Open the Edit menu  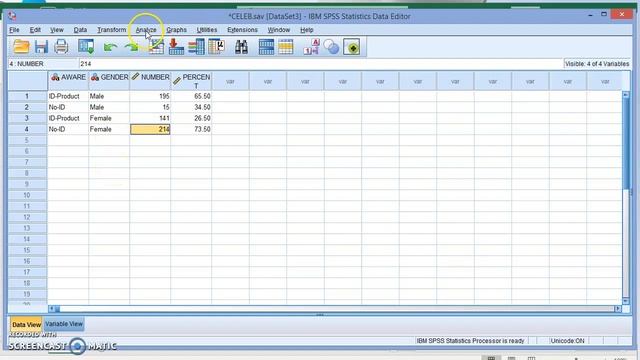[35, 30]
